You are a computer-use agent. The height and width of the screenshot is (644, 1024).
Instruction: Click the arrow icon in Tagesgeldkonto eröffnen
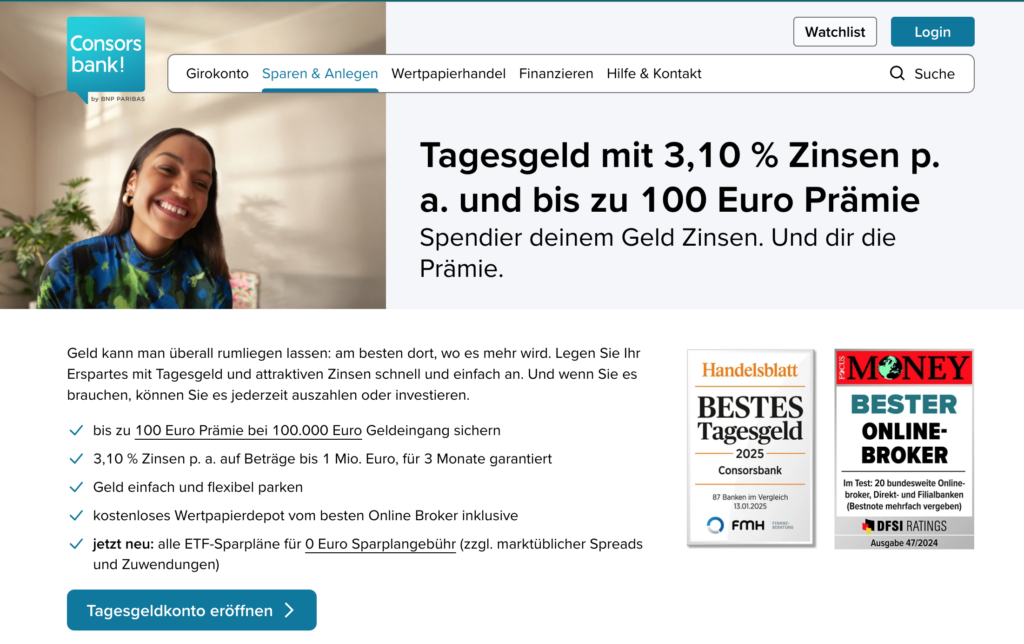pos(289,610)
